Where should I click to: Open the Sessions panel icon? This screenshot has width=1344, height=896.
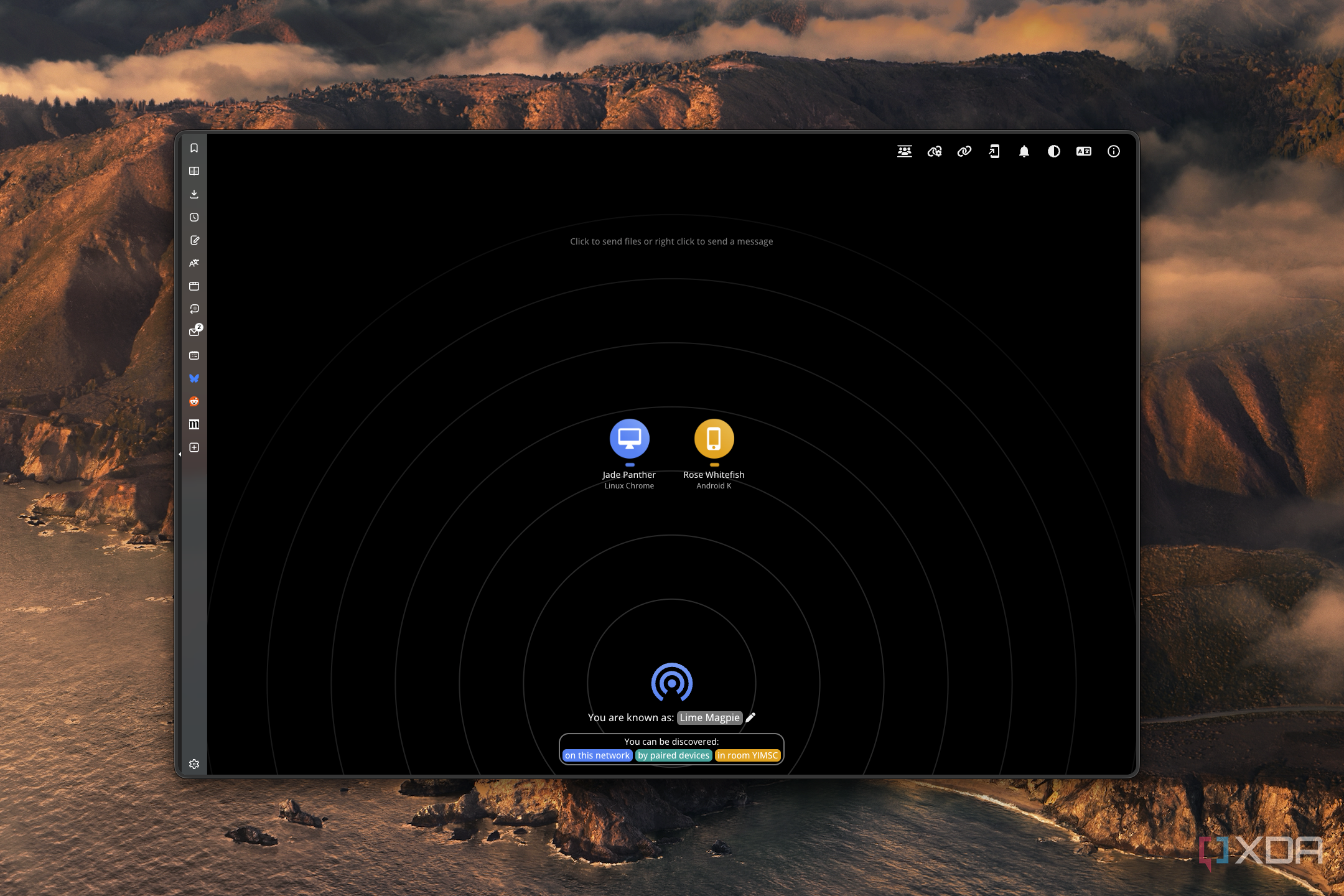point(194,309)
